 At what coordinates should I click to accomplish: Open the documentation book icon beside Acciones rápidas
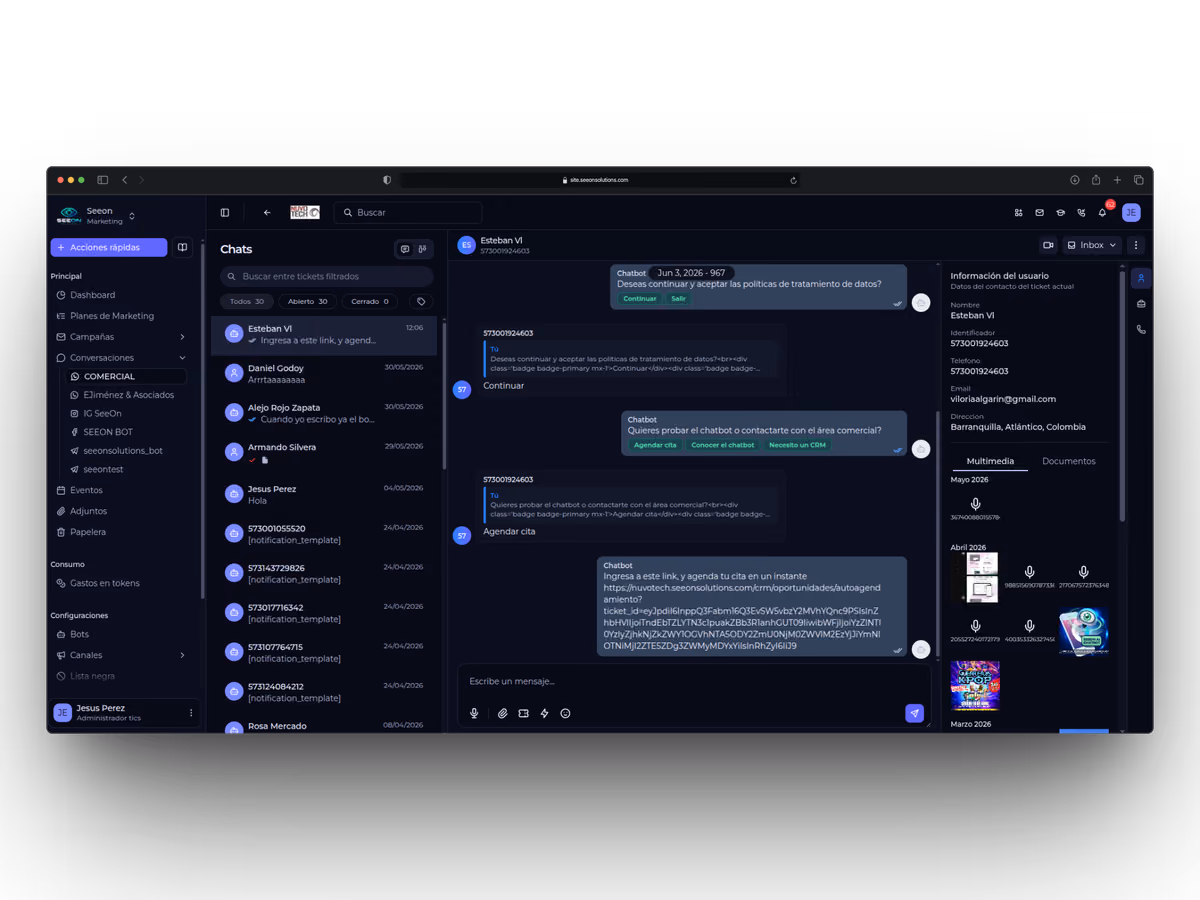coord(182,247)
